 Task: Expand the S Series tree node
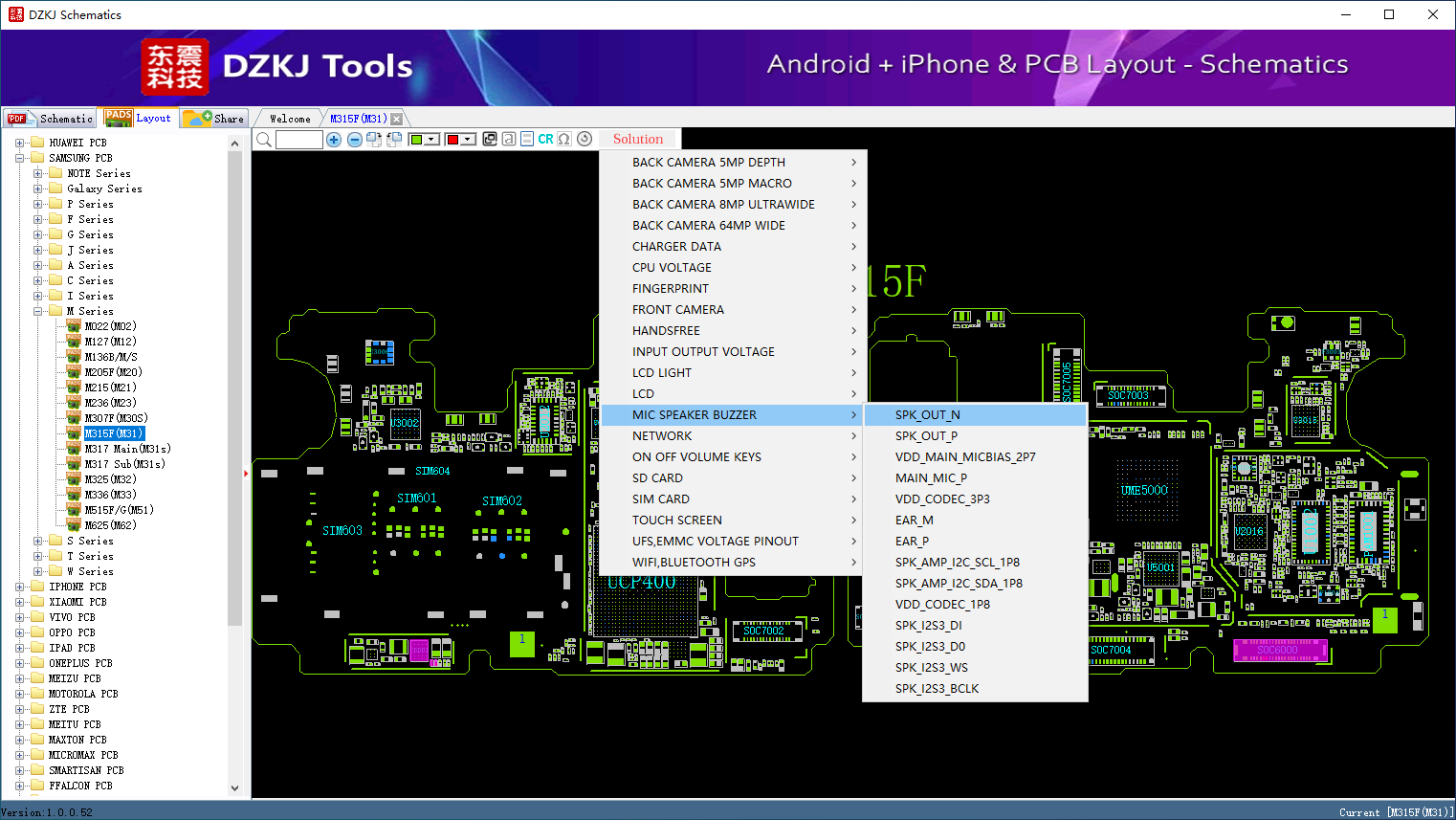38,541
